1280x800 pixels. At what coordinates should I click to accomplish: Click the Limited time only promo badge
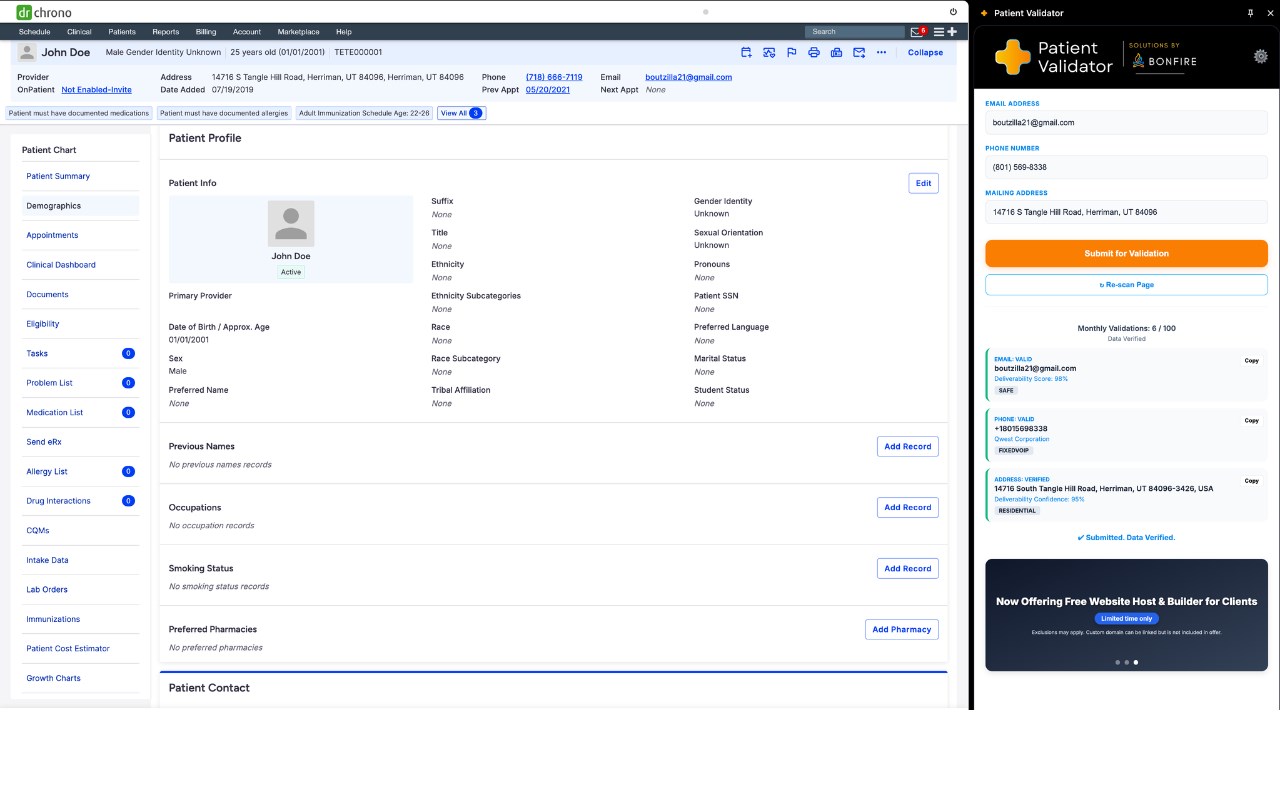1126,619
